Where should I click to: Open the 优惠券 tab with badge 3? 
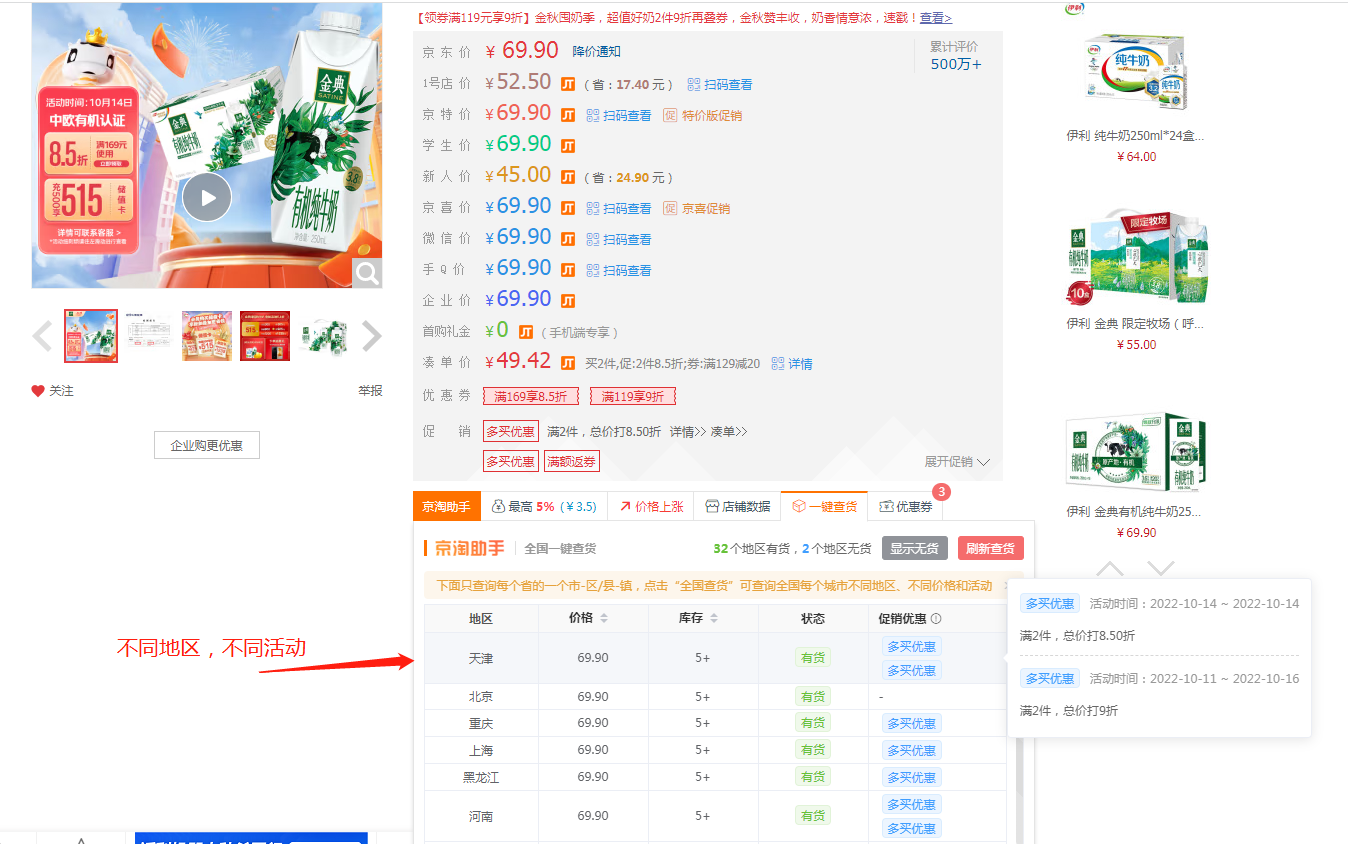click(x=906, y=507)
